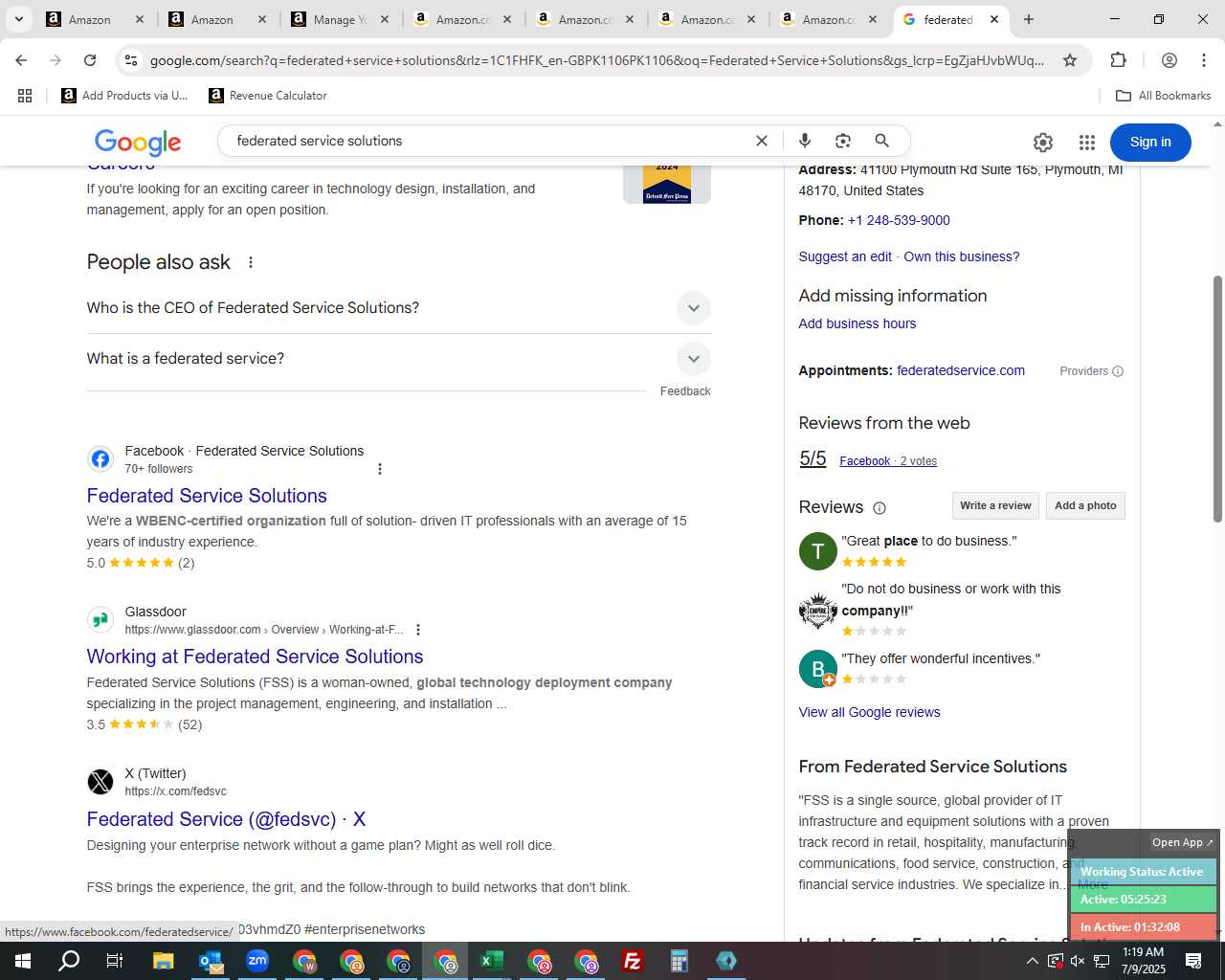Image resolution: width=1225 pixels, height=980 pixels.
Task: Click the address bar URL
Action: click(x=598, y=60)
